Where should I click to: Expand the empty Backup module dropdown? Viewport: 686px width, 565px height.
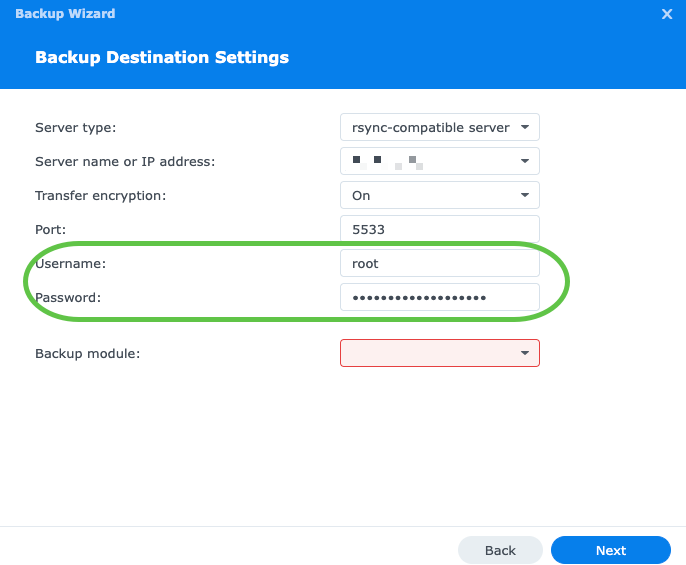pos(440,353)
